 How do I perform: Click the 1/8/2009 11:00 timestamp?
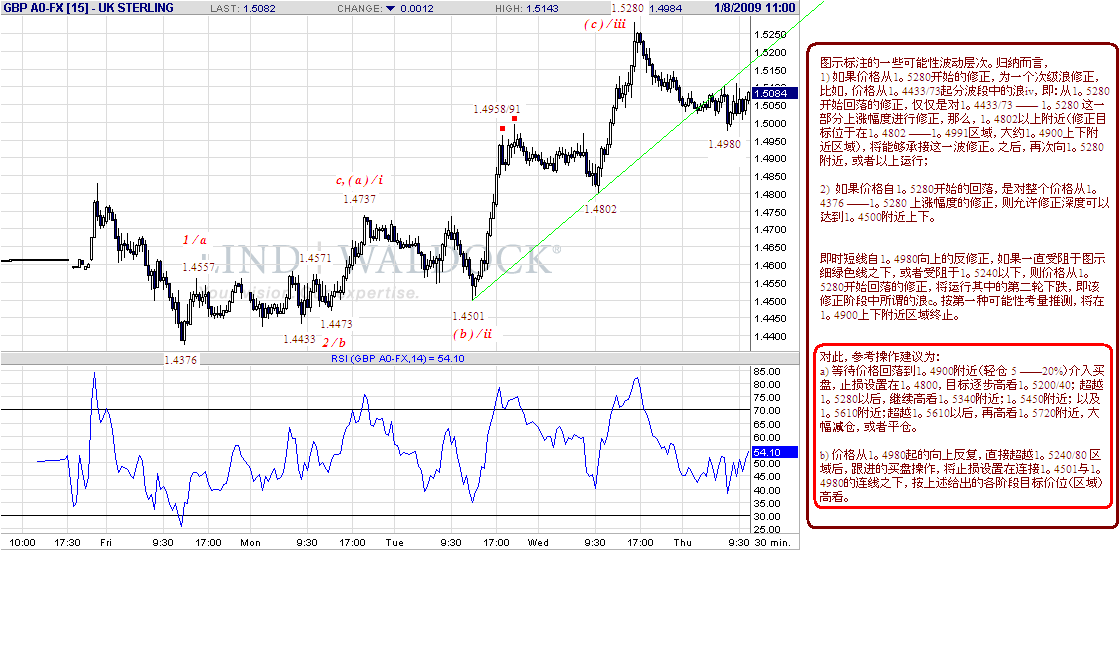(754, 8)
